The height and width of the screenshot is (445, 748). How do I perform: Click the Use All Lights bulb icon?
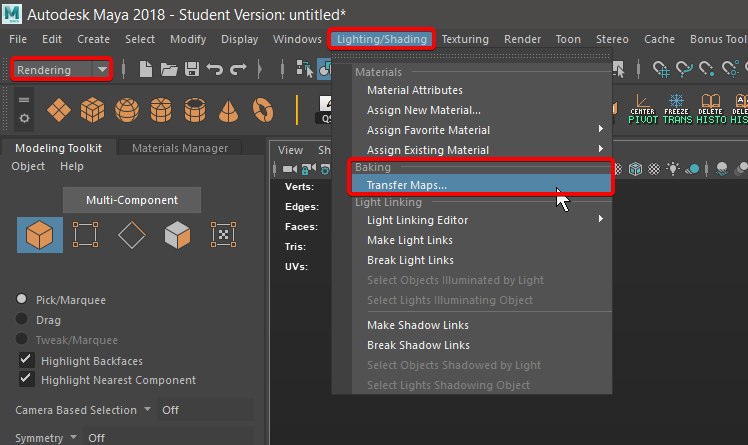(673, 168)
